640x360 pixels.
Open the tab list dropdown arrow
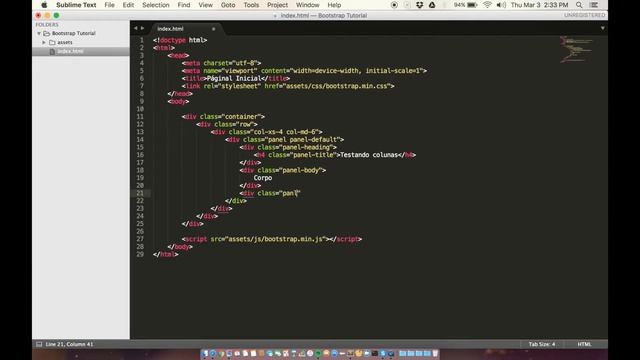pos(602,28)
